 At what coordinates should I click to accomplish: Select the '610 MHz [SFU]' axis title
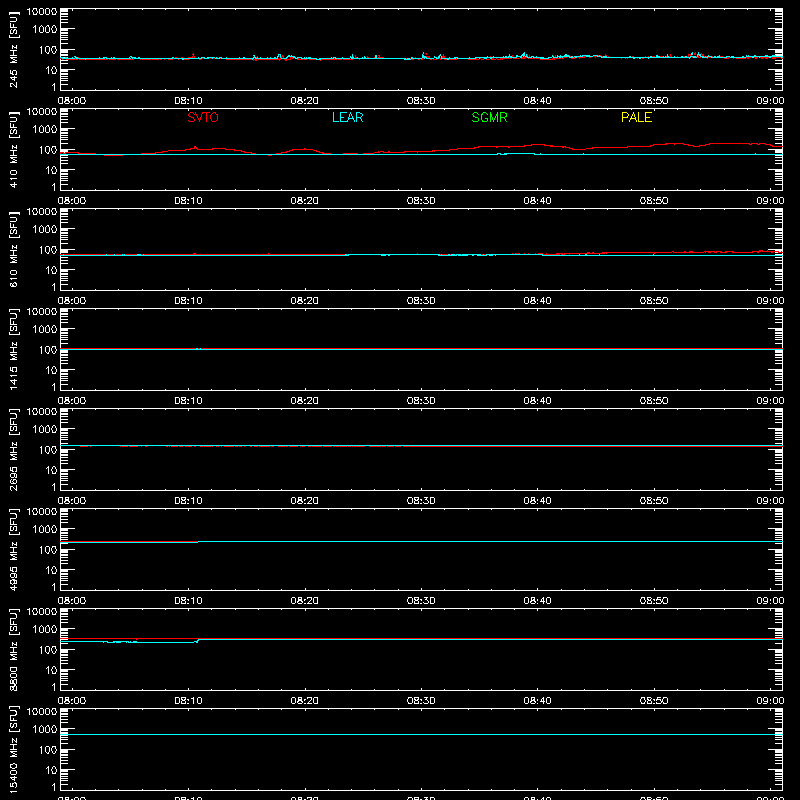click(x=14, y=249)
